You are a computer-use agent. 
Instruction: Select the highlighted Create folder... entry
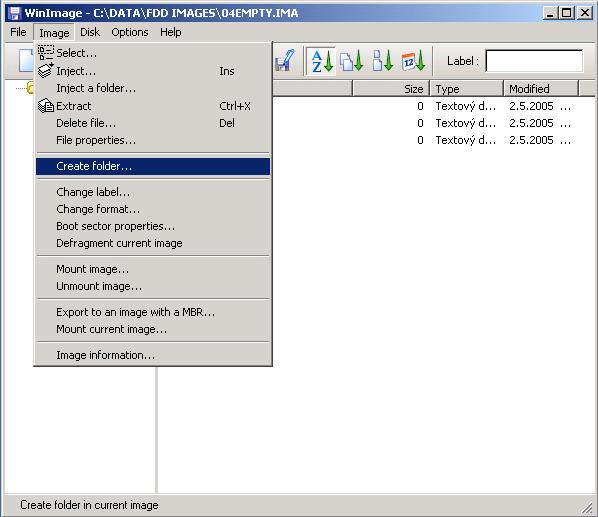(153, 166)
